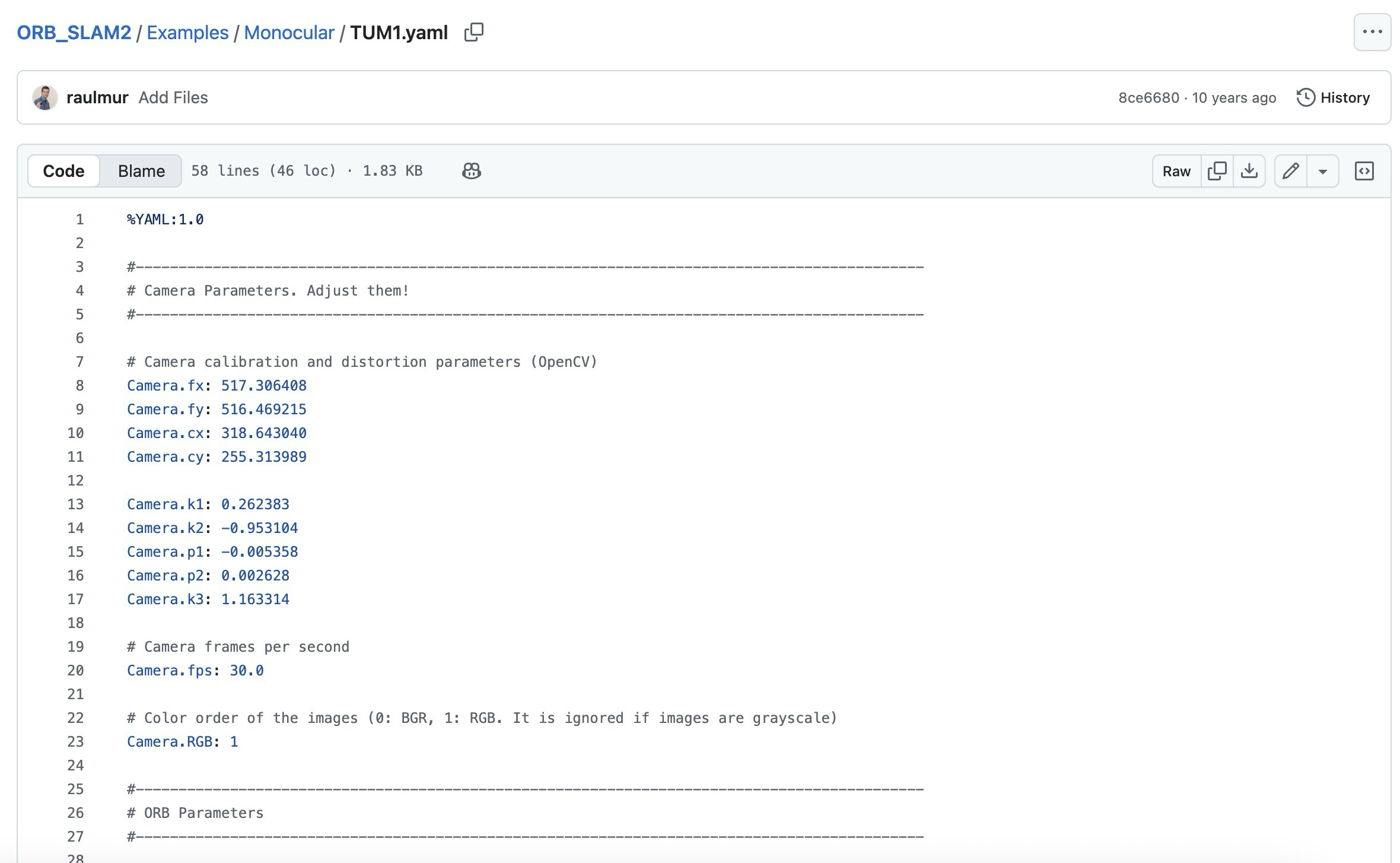Go to ORB_SLAM2 repository root
Image resolution: width=1400 pixels, height=863 pixels.
coord(74,33)
